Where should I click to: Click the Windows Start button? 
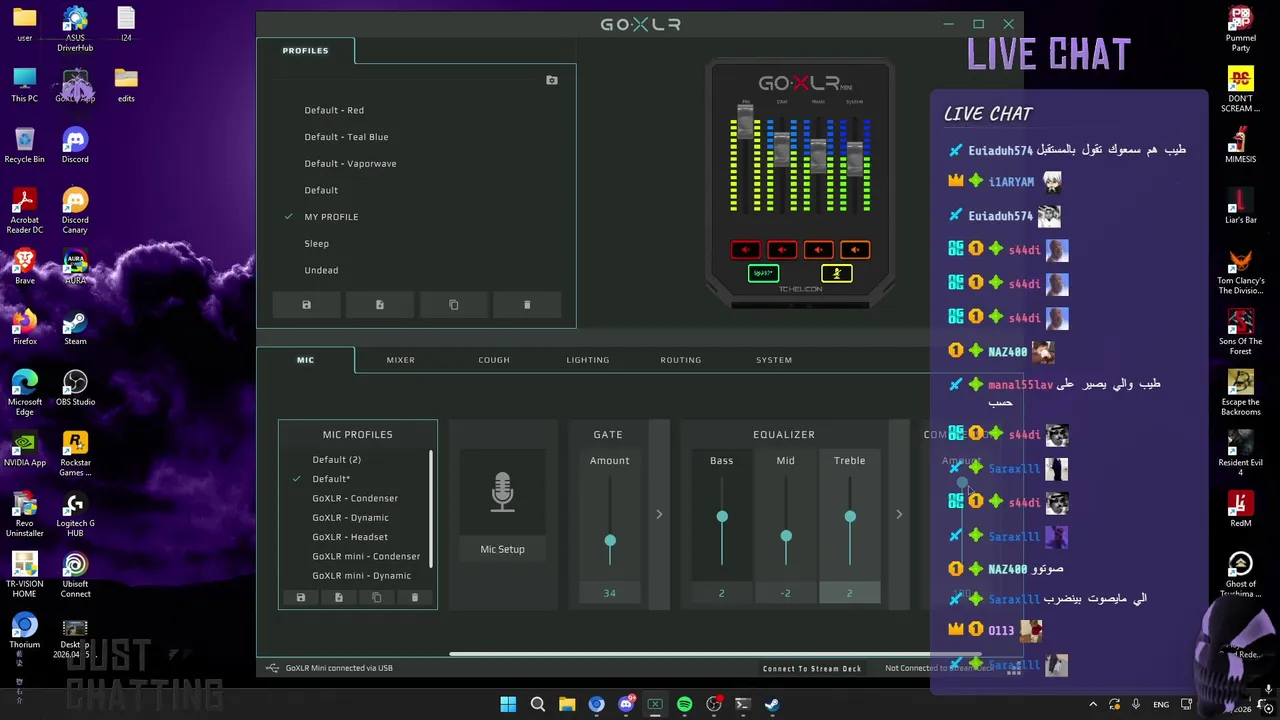click(508, 705)
